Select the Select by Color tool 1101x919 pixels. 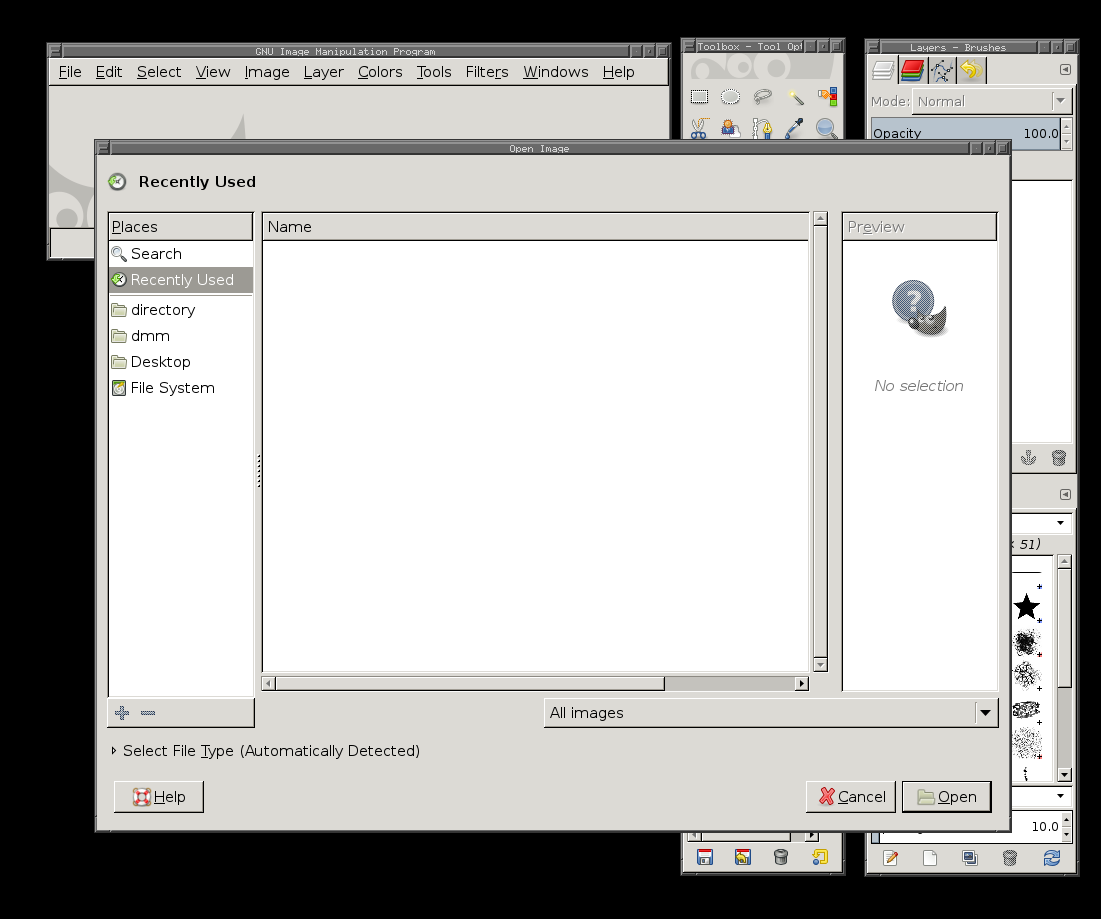tap(827, 97)
